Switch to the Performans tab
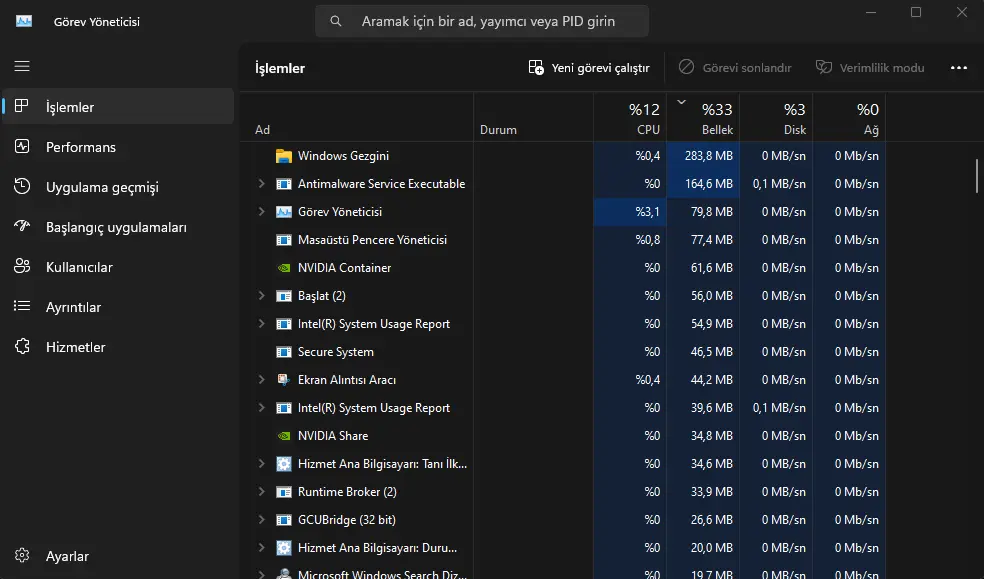This screenshot has width=984, height=579. click(x=118, y=147)
